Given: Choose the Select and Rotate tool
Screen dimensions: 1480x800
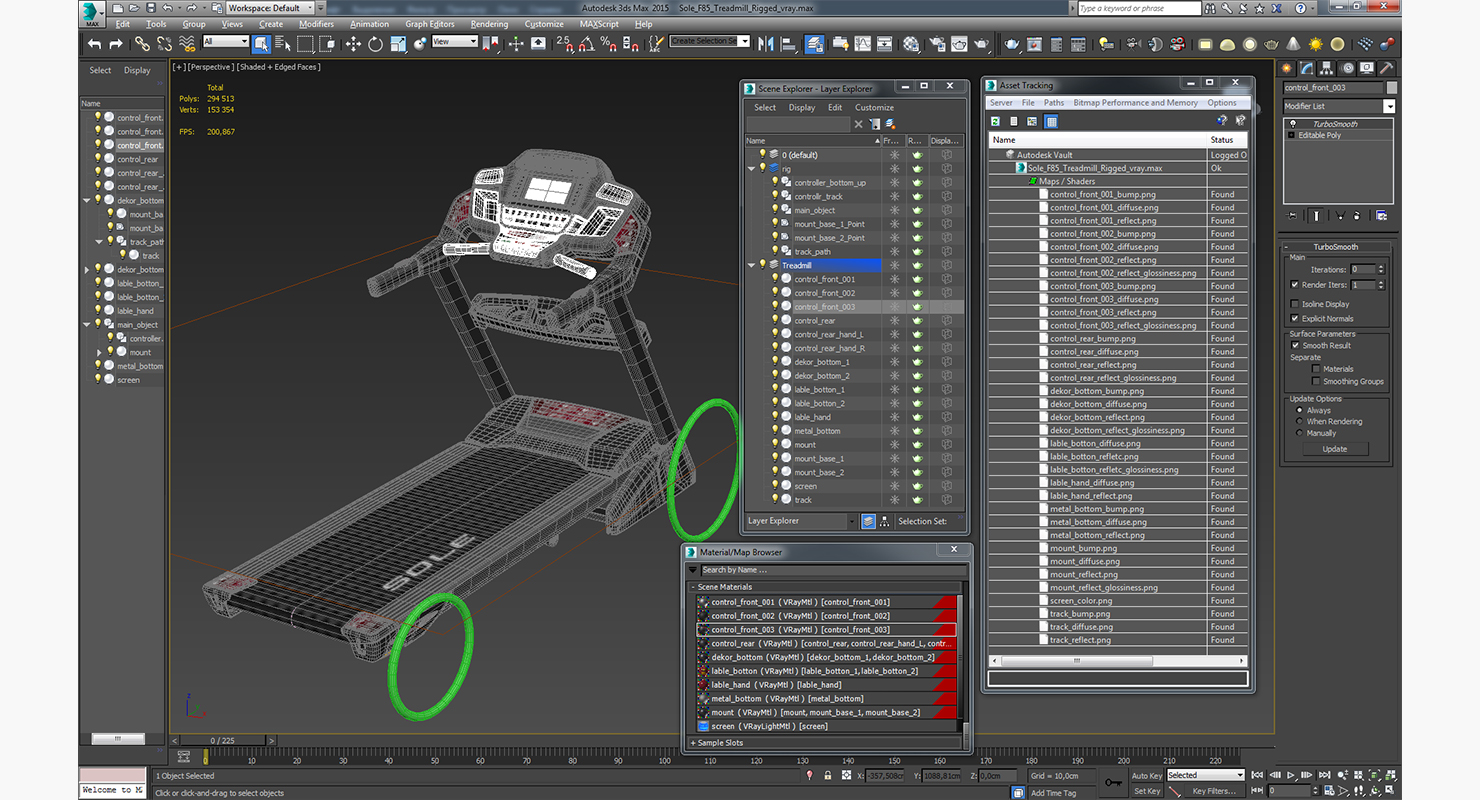Looking at the screenshot, I should tap(375, 44).
